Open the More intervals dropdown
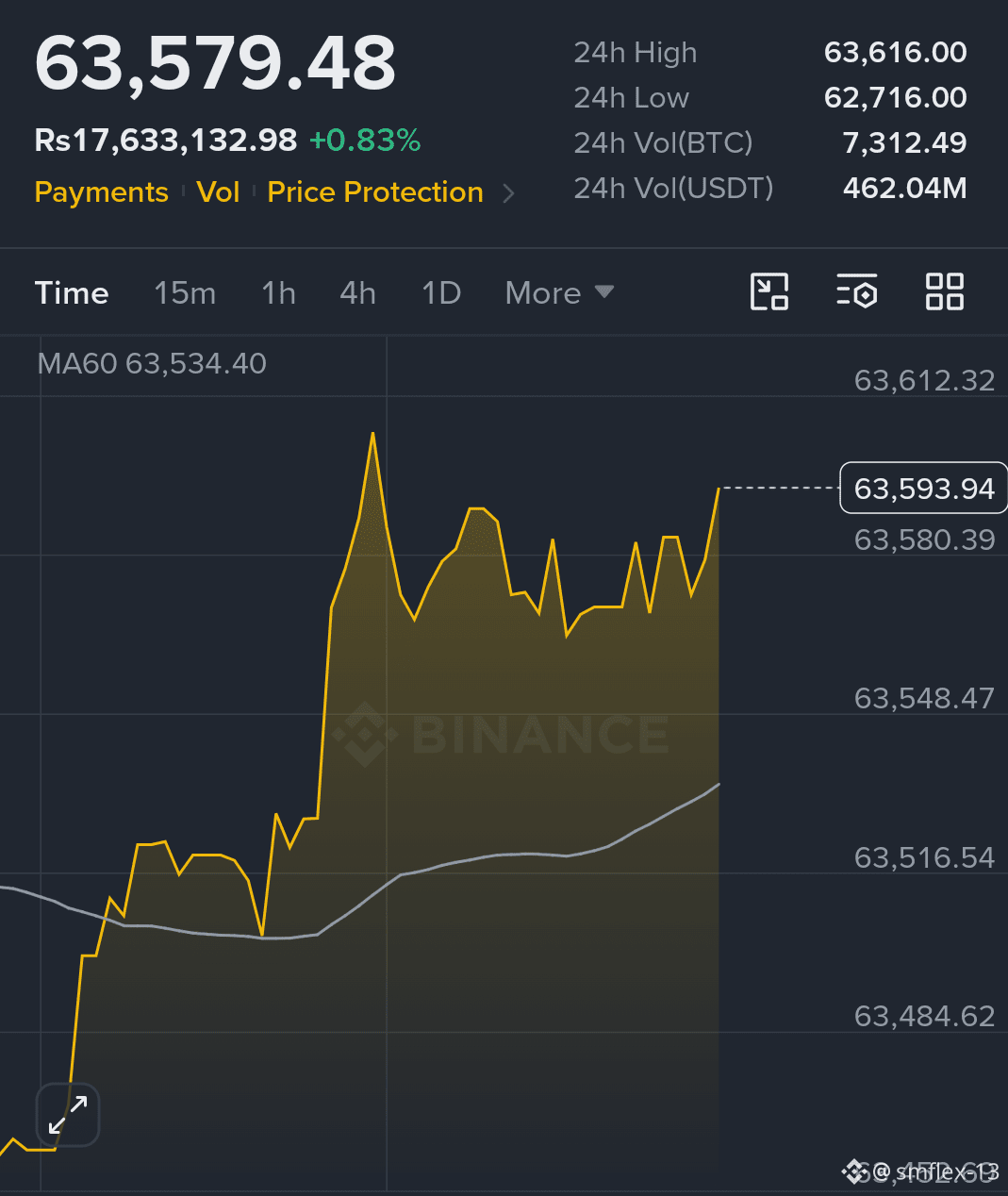The image size is (1008, 1196). tap(560, 292)
